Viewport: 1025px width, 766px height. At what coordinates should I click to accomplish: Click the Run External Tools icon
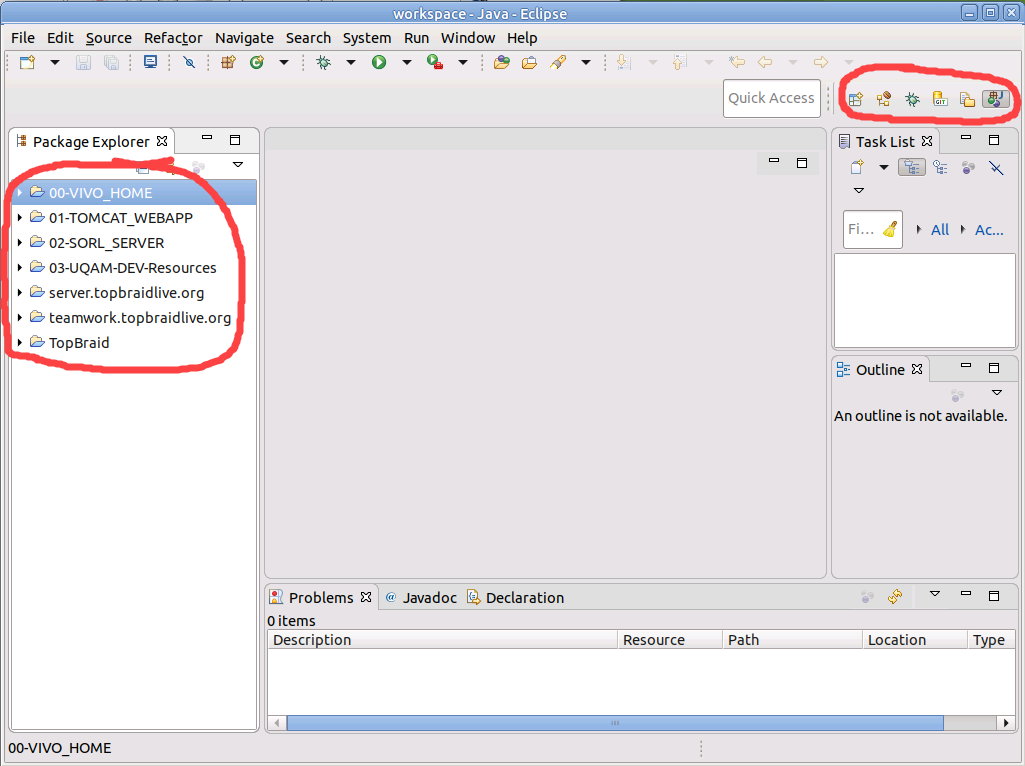[435, 63]
